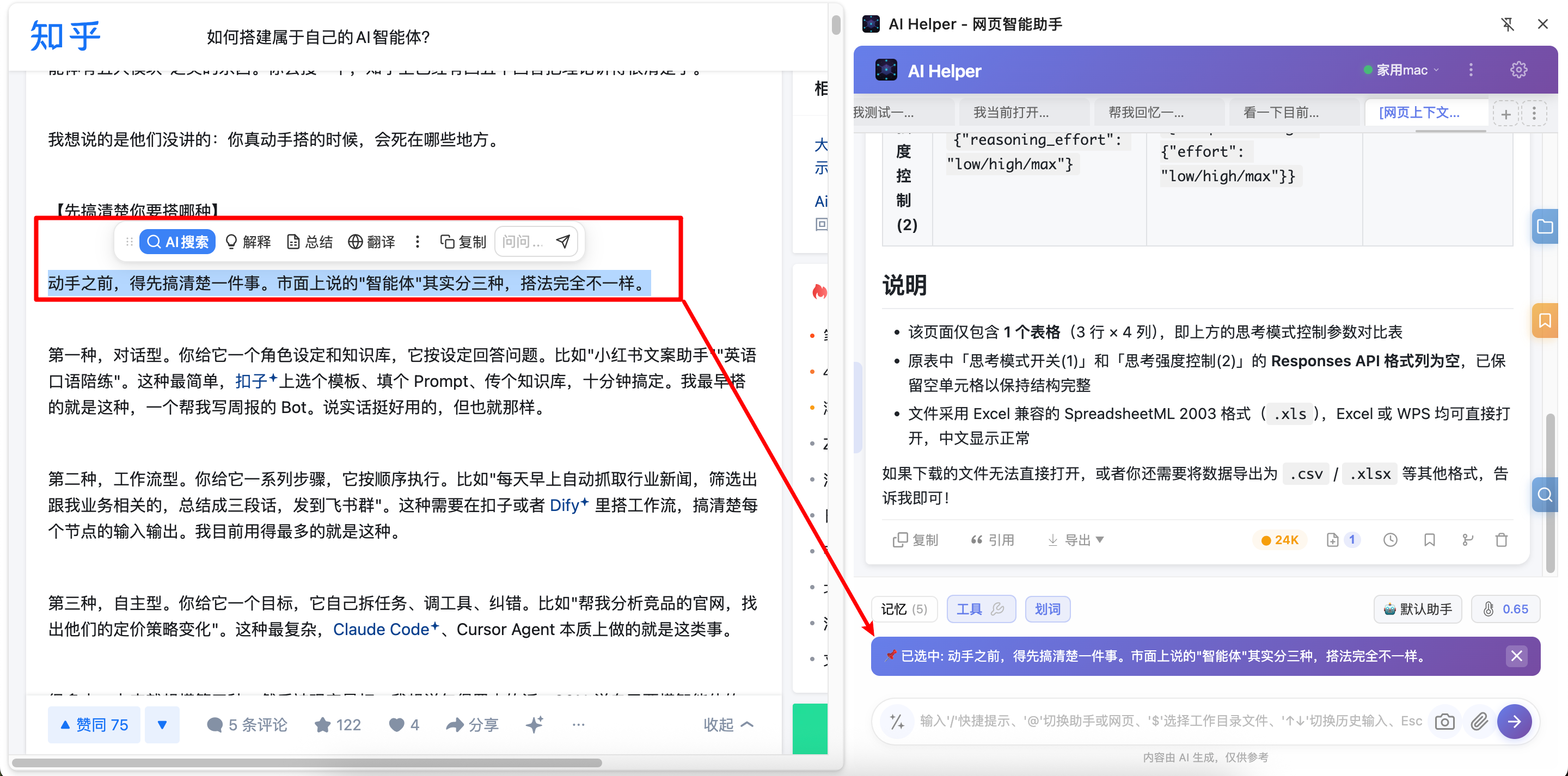The height and width of the screenshot is (776, 1568).
Task: Quote the AI reply with 引用
Action: [x=993, y=540]
